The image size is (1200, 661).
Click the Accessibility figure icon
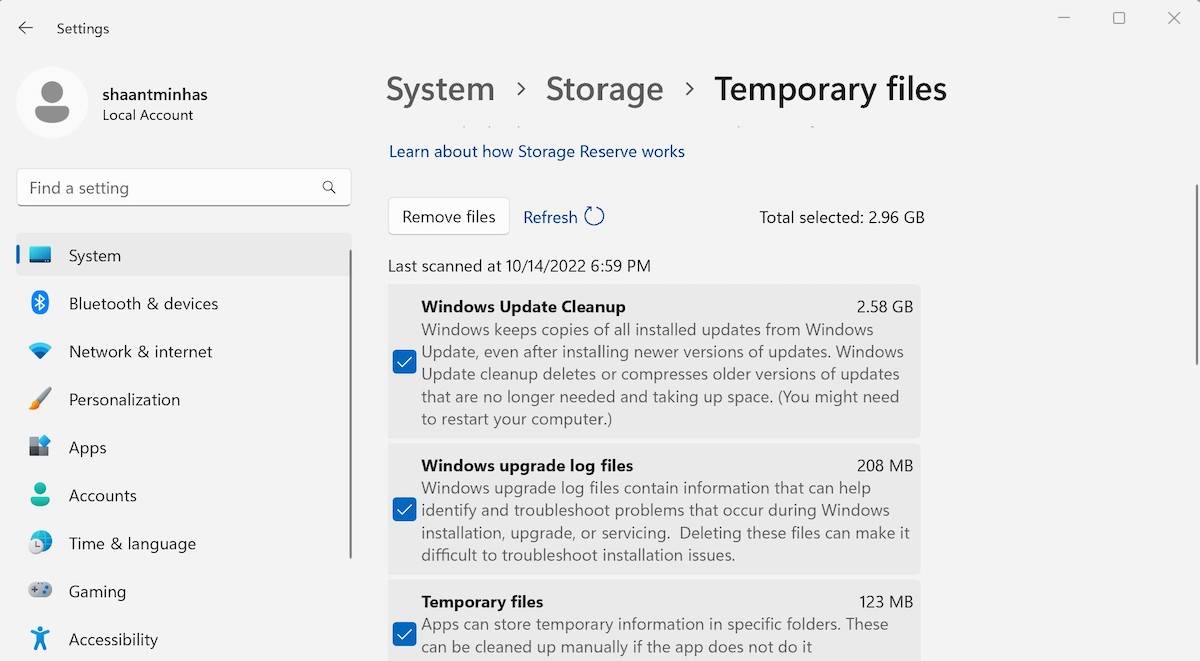coord(40,639)
